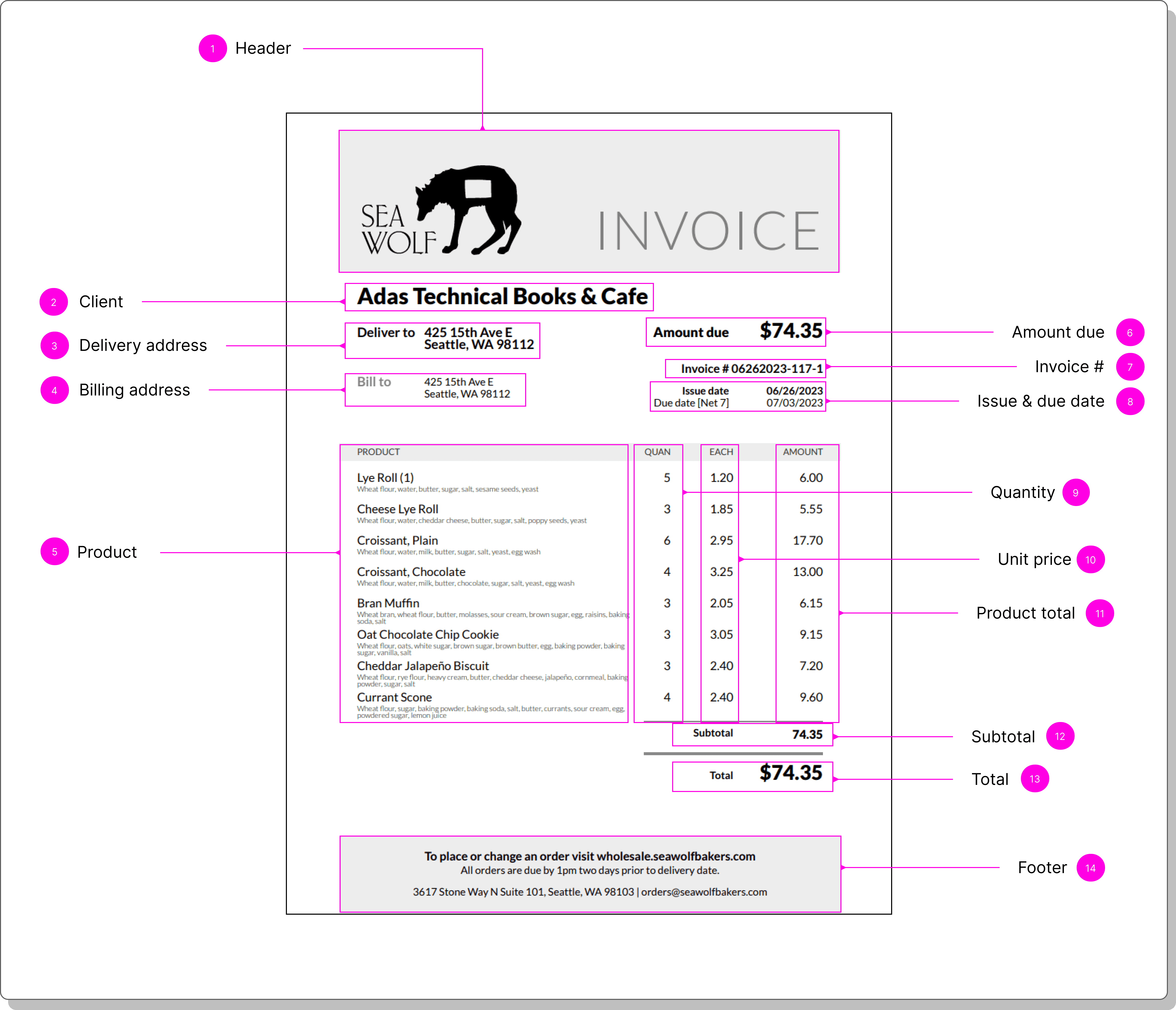Viewport: 1176px width, 1010px height.
Task: Click the unit price 2.40 for Cheddar Jalapeño Biscuit
Action: click(721, 666)
